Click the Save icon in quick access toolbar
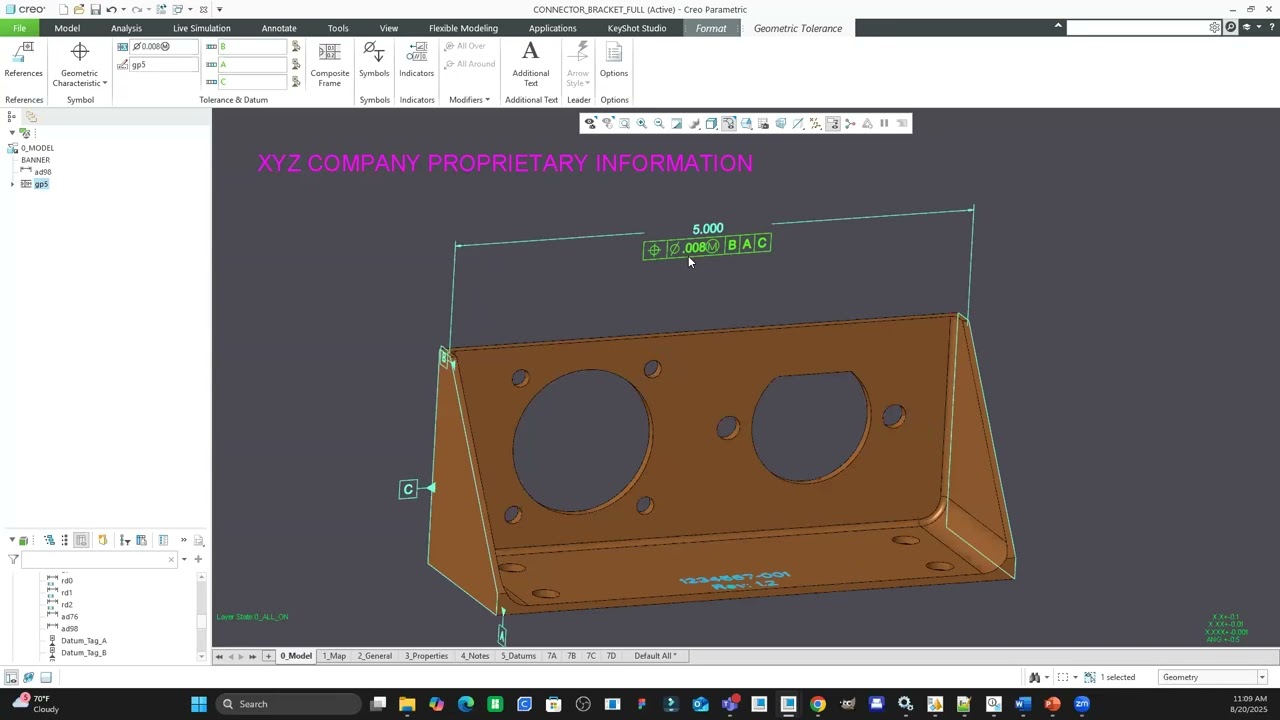Screen dimensions: 1280x720 click(x=95, y=9)
